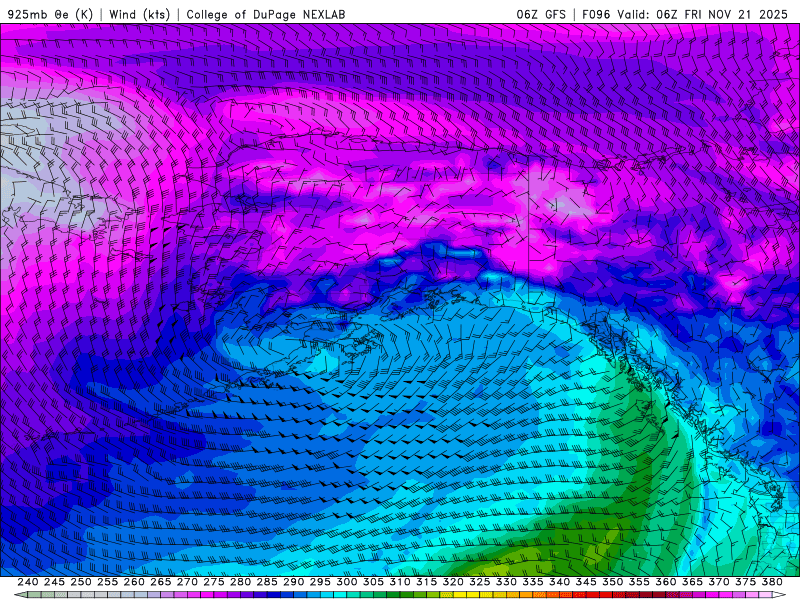Click the 280 legend value
This screenshot has height=600, width=800.
240,582
